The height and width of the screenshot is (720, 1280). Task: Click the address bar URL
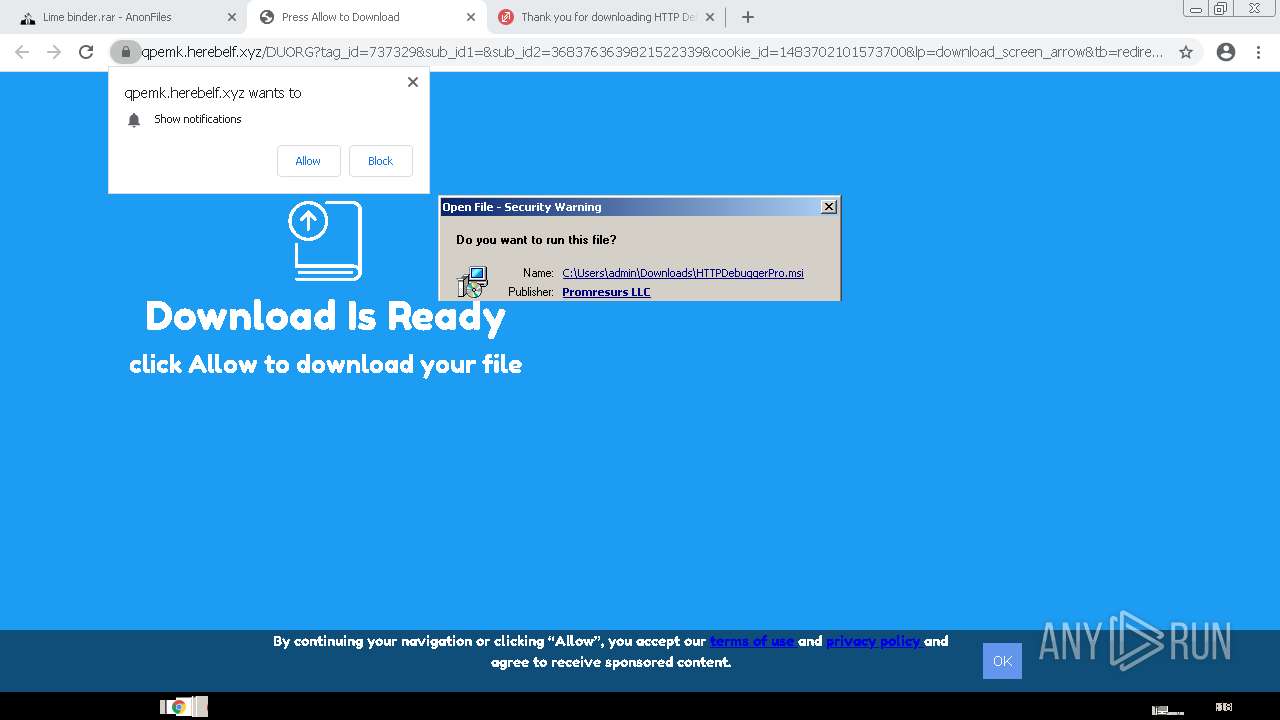(x=652, y=52)
